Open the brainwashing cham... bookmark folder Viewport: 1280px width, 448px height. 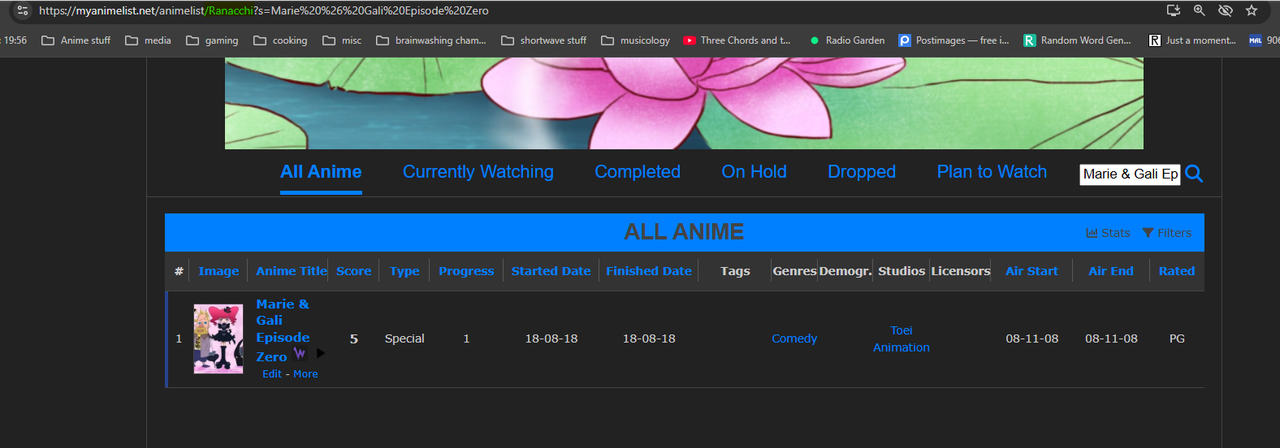tap(431, 41)
